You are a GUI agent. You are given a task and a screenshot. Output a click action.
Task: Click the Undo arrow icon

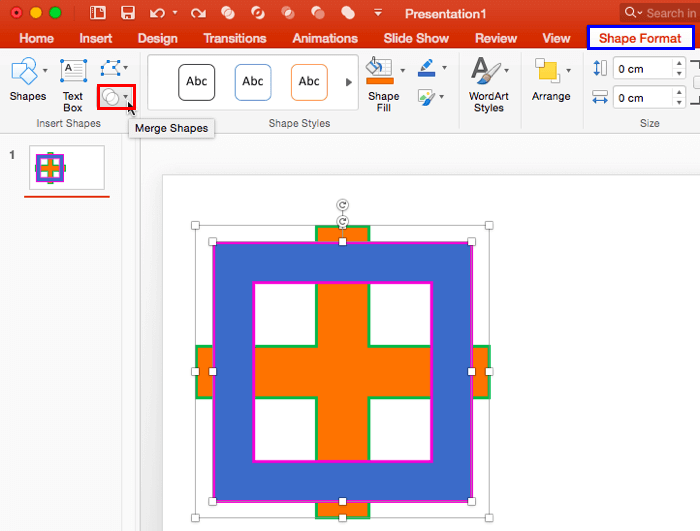(x=157, y=13)
